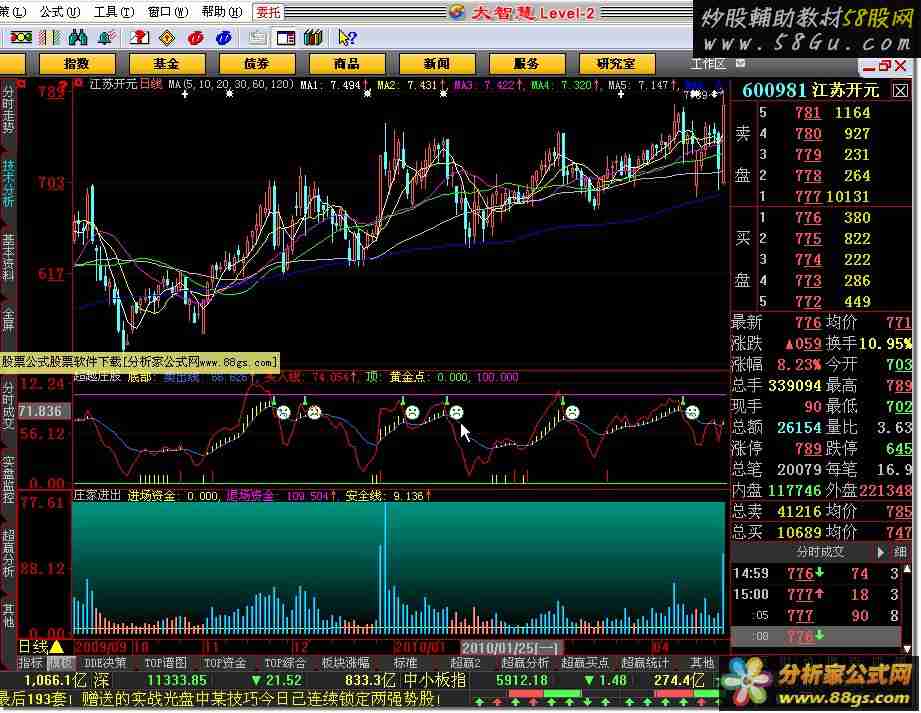Image resolution: width=921 pixels, height=713 pixels.
Task: Open the 工作区 workspace dropdown
Action: [x=740, y=62]
